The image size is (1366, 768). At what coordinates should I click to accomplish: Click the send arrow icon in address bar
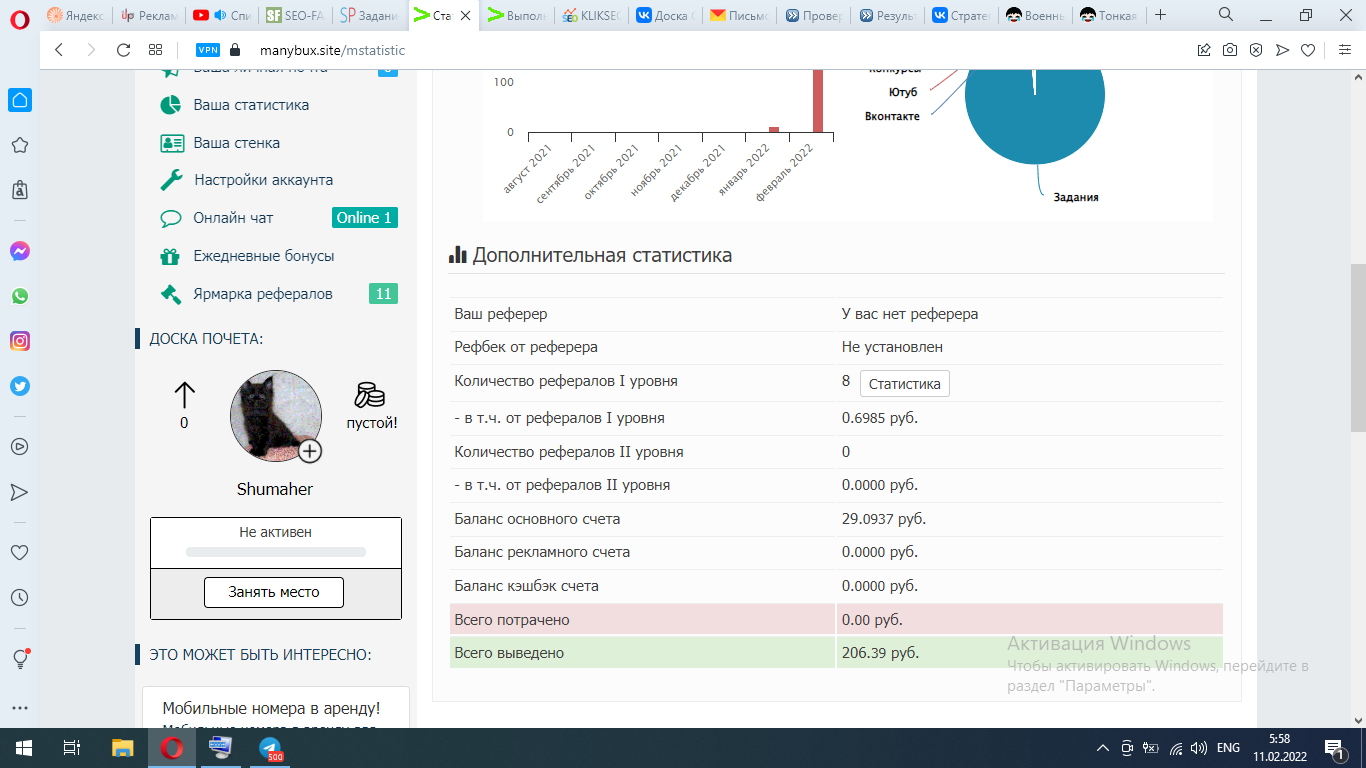coord(1282,50)
